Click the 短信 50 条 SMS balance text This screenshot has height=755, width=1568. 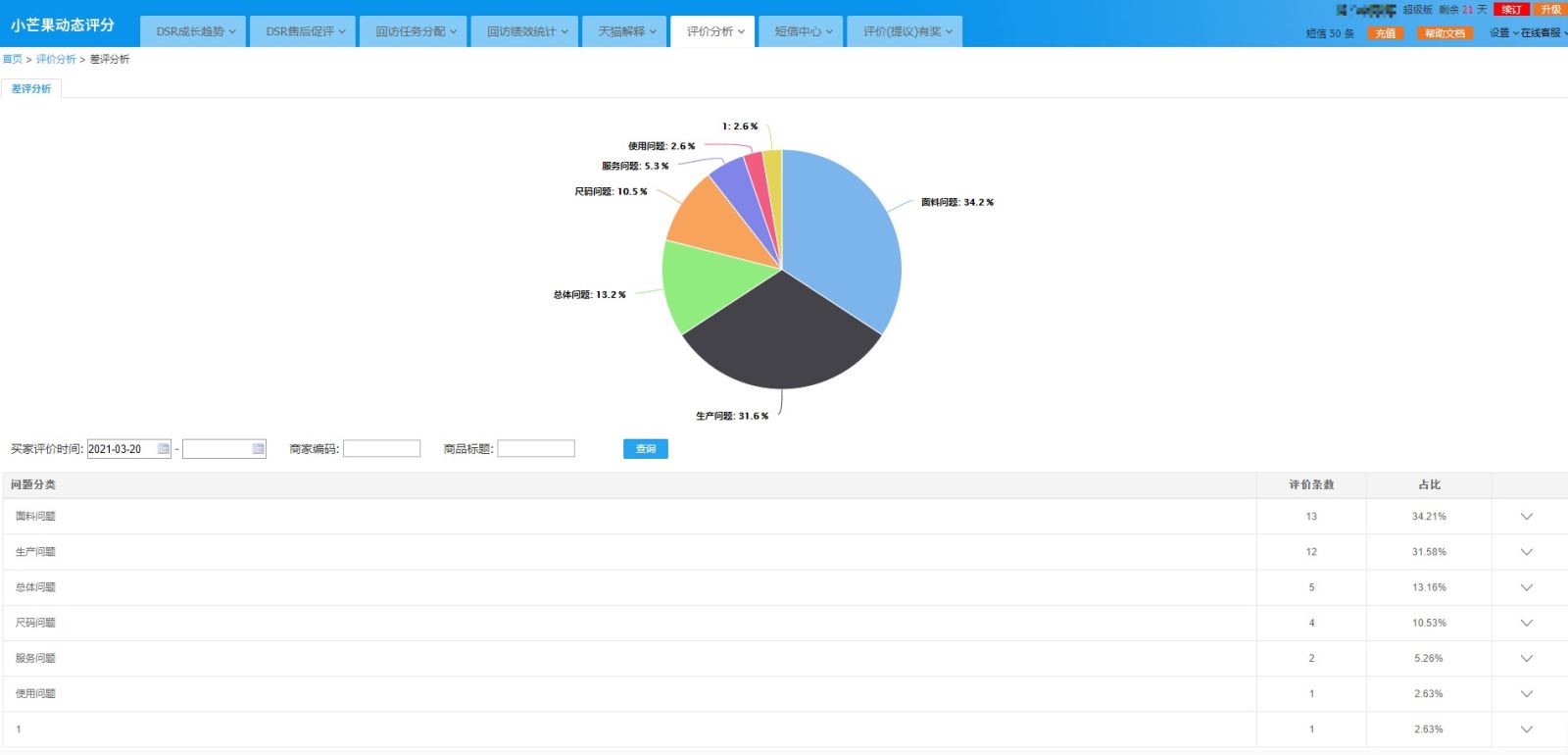pos(1330,33)
